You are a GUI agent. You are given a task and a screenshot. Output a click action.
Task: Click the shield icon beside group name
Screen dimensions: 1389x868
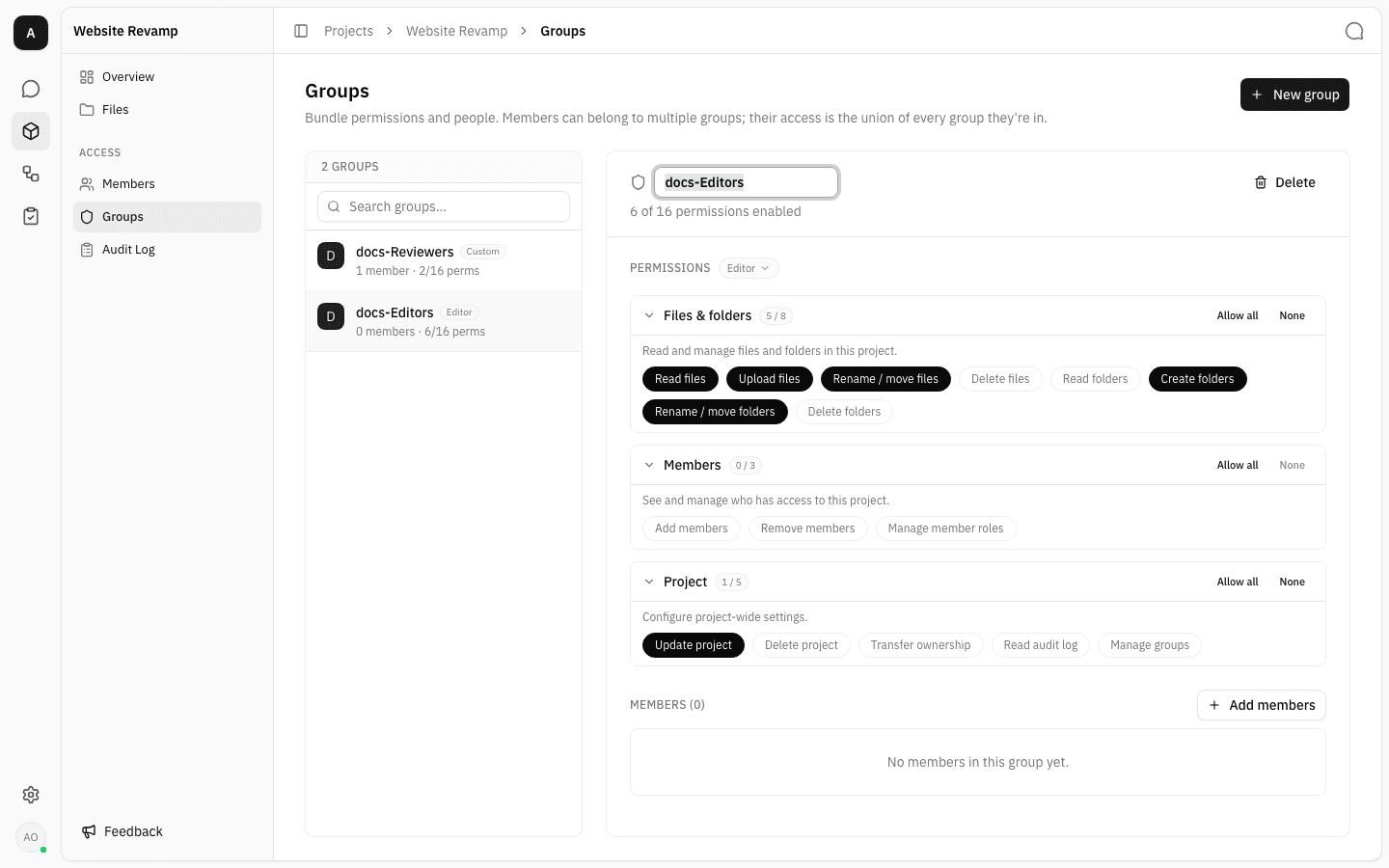pyautogui.click(x=638, y=182)
